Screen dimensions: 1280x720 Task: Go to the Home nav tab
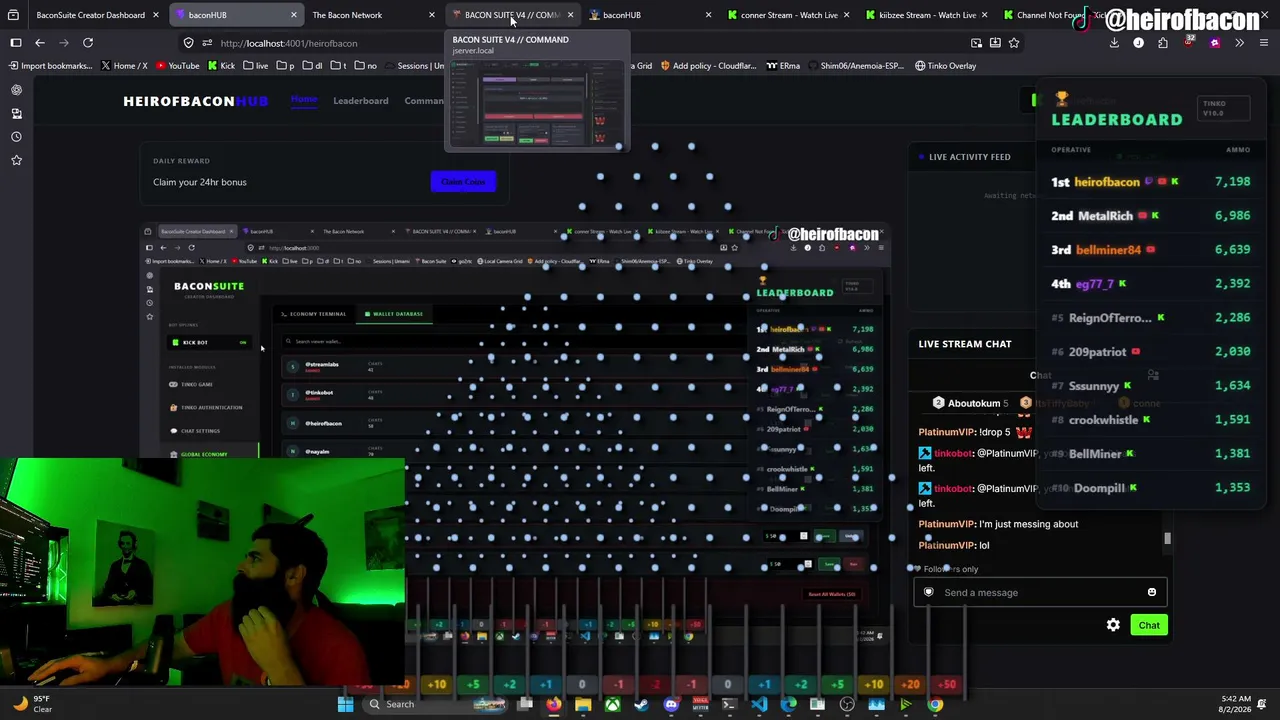pos(304,100)
